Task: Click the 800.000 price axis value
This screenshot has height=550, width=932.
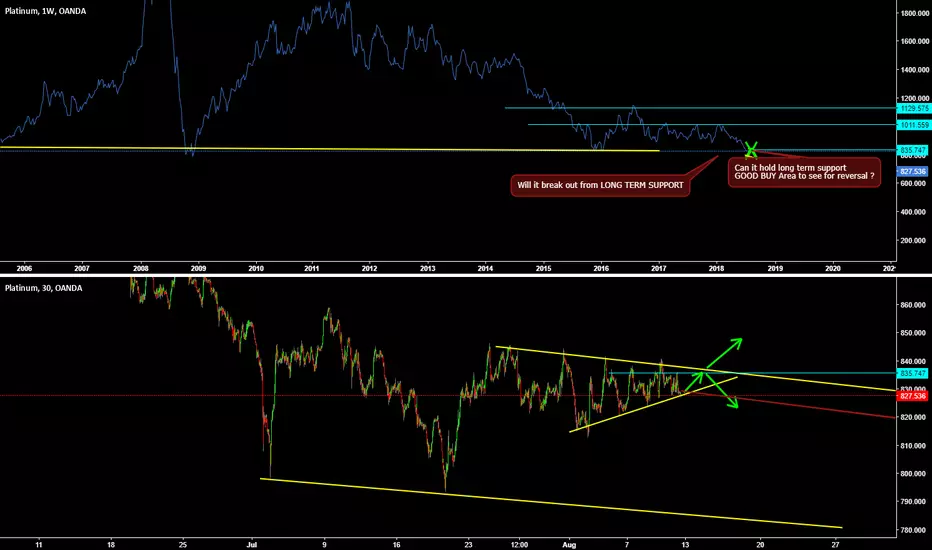Action: [914, 474]
